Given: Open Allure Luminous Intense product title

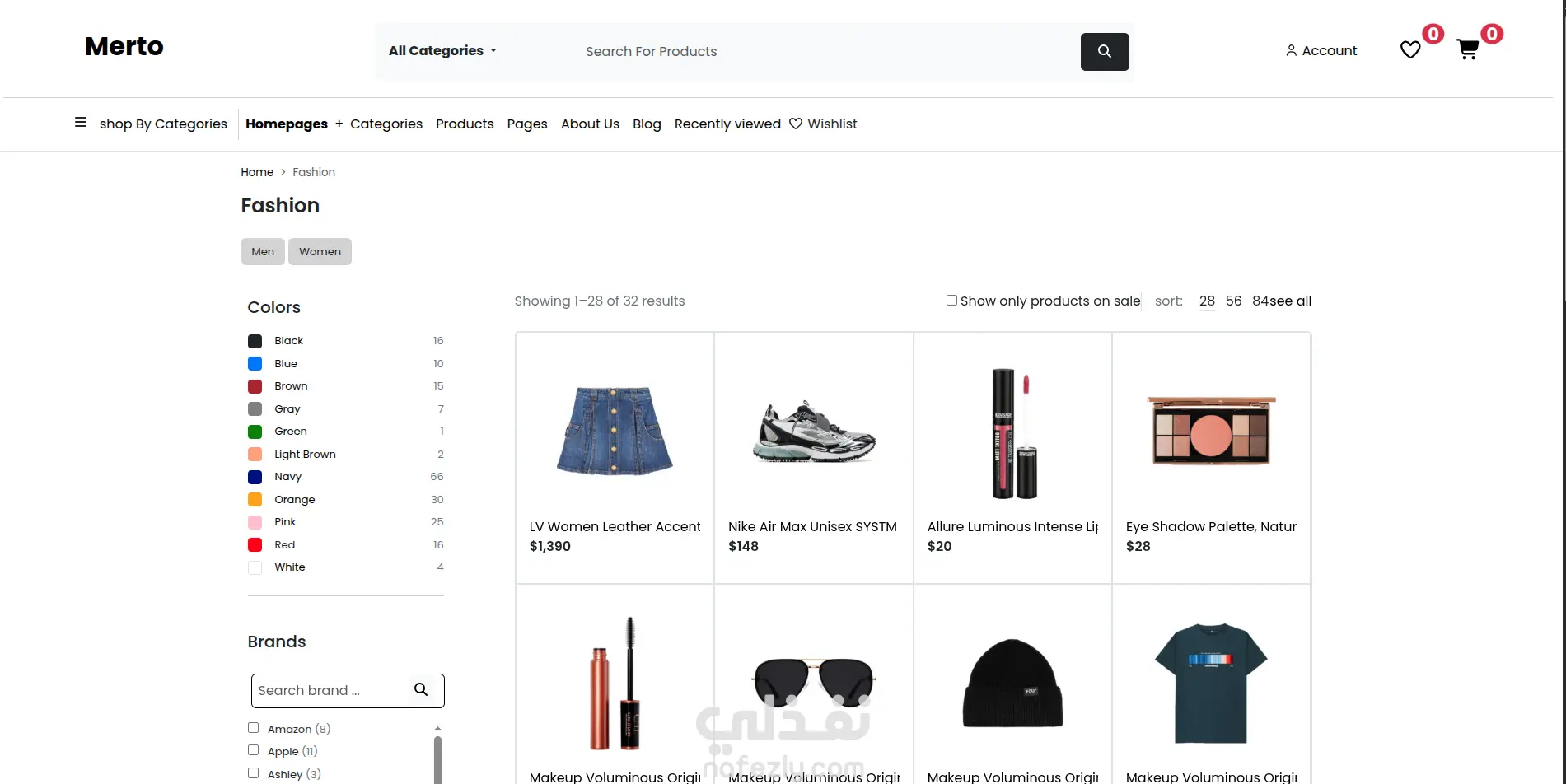Looking at the screenshot, I should (x=1012, y=526).
